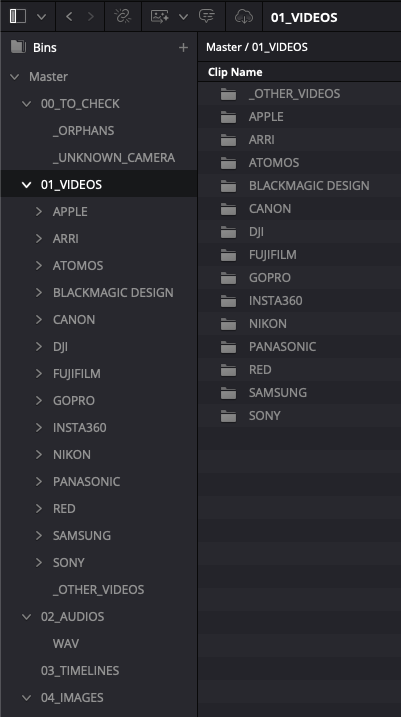Click the SONY folder icon in clip list
This screenshot has height=717, width=401.
coord(229,416)
